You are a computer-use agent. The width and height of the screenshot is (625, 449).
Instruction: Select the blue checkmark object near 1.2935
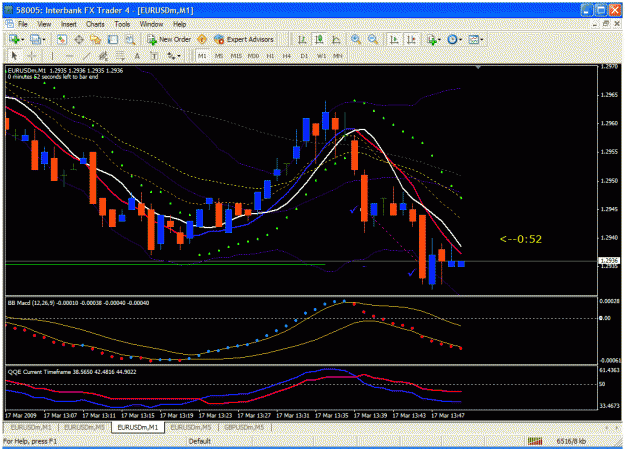(x=411, y=273)
